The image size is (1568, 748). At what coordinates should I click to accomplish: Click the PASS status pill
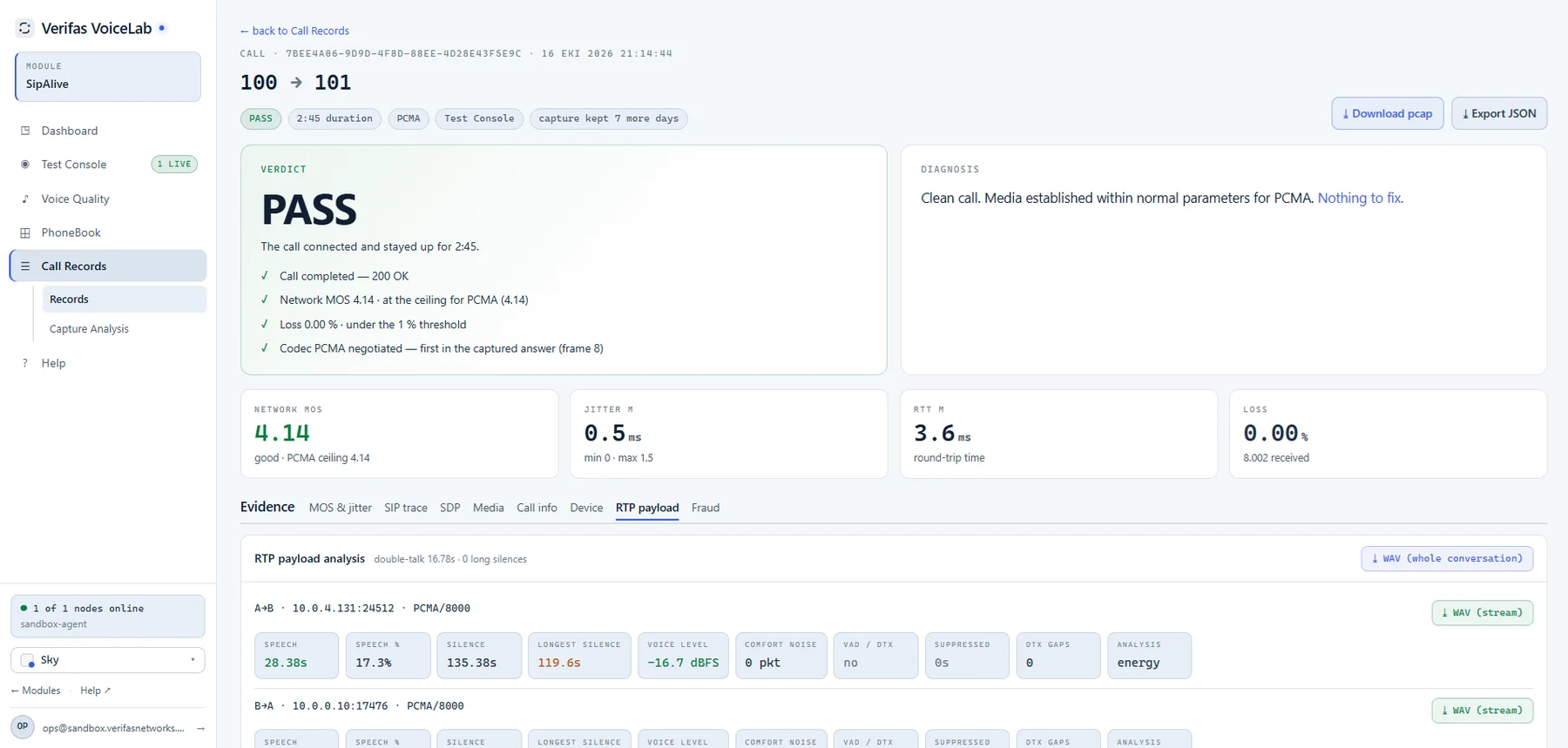[260, 118]
